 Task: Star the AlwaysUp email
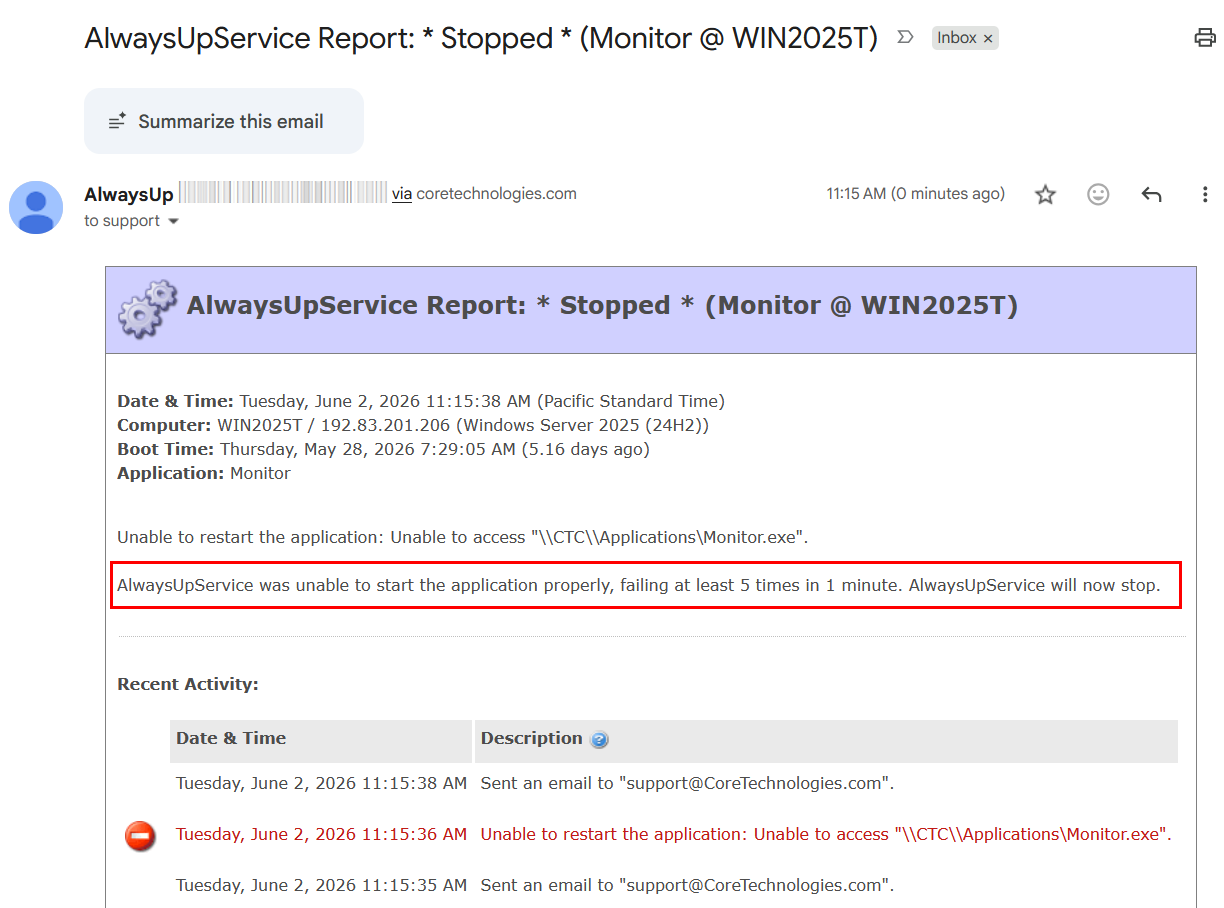[1045, 195]
